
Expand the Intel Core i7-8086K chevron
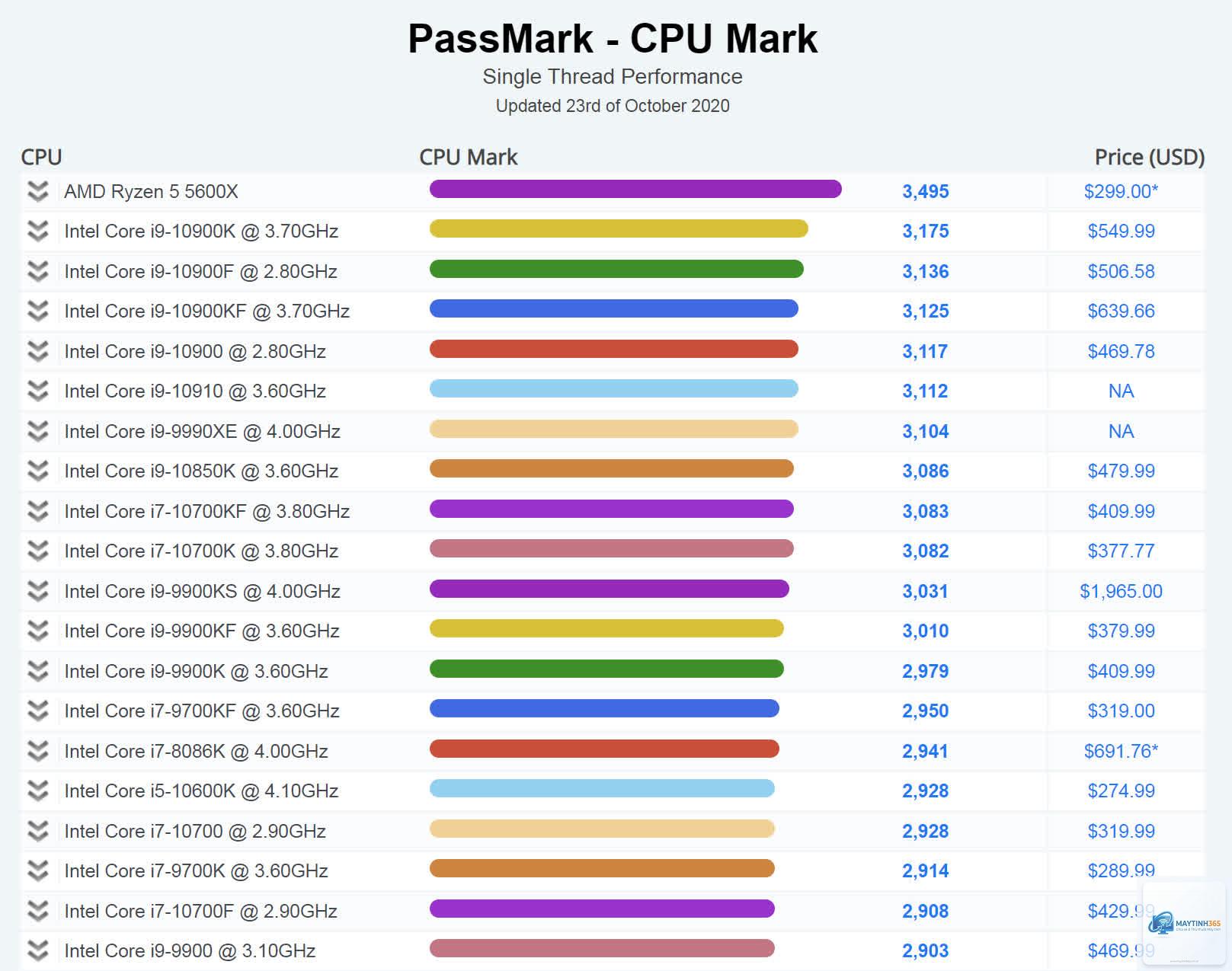pyautogui.click(x=37, y=751)
